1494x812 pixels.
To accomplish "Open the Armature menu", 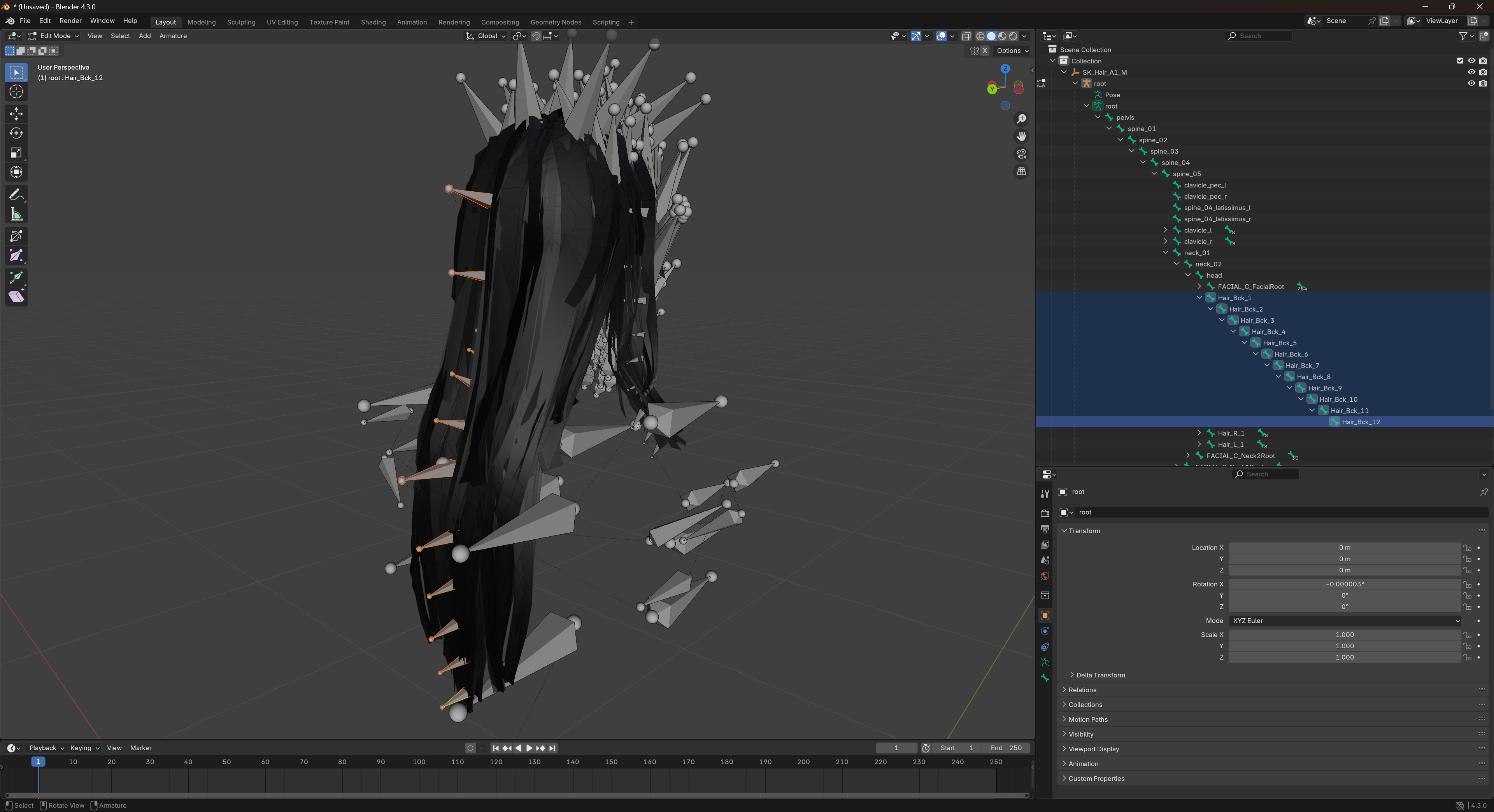I will click(x=173, y=36).
